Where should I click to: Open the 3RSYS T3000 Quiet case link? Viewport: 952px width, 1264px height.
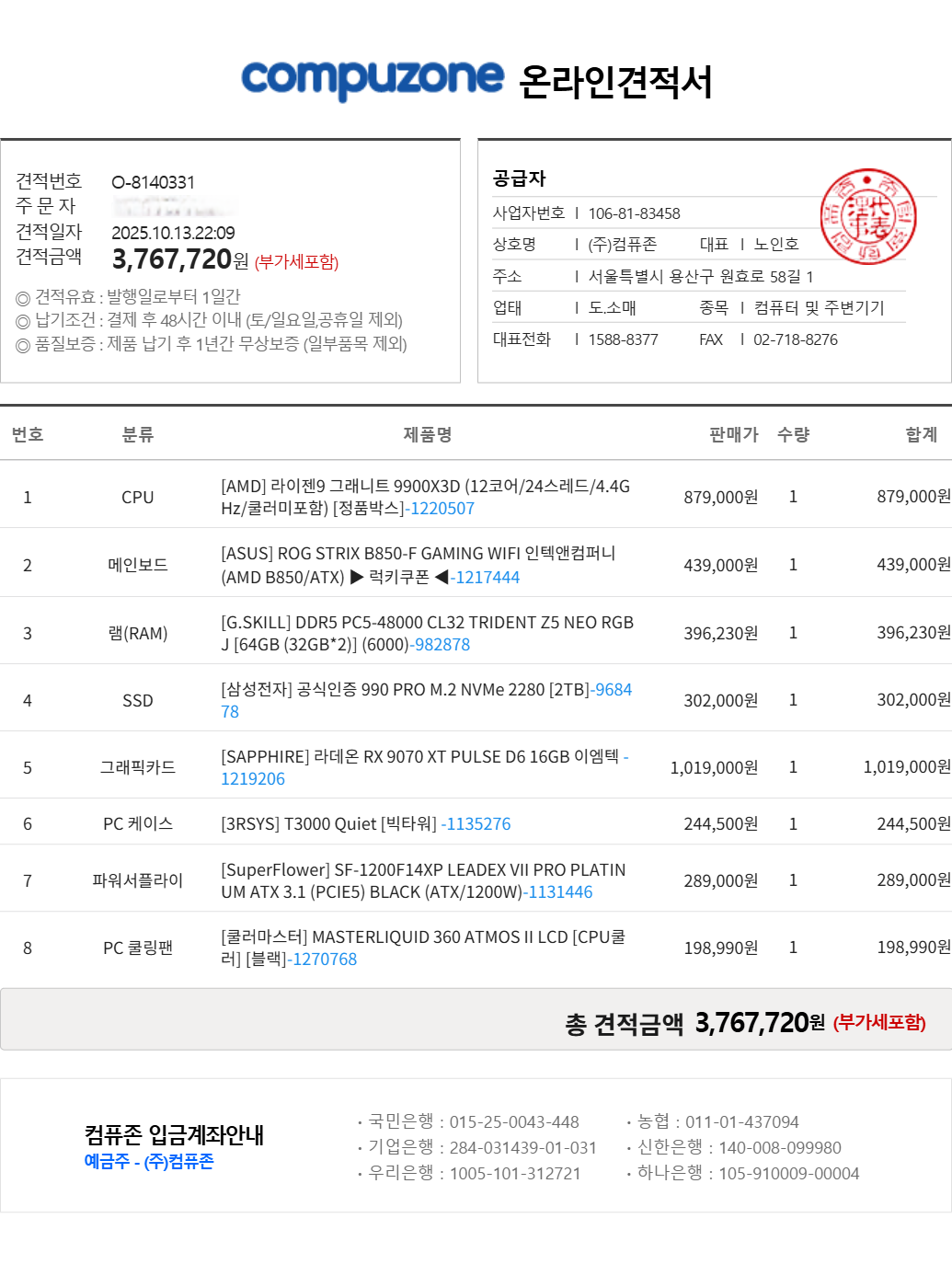[x=476, y=824]
